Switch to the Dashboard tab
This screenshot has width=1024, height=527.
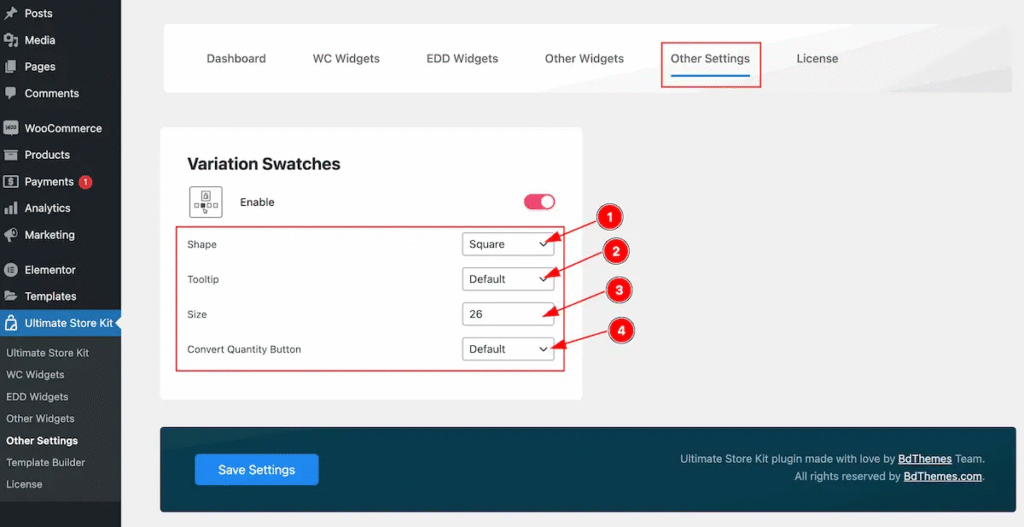pyautogui.click(x=236, y=59)
